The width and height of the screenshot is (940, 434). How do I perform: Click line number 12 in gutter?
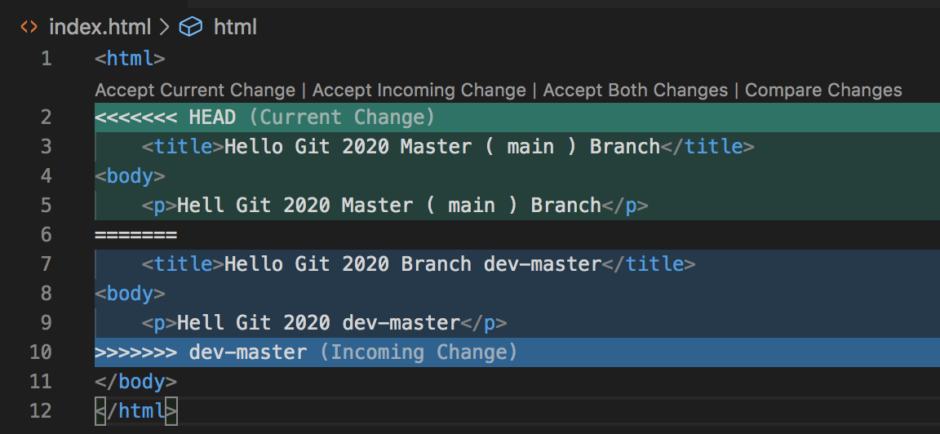(x=41, y=411)
